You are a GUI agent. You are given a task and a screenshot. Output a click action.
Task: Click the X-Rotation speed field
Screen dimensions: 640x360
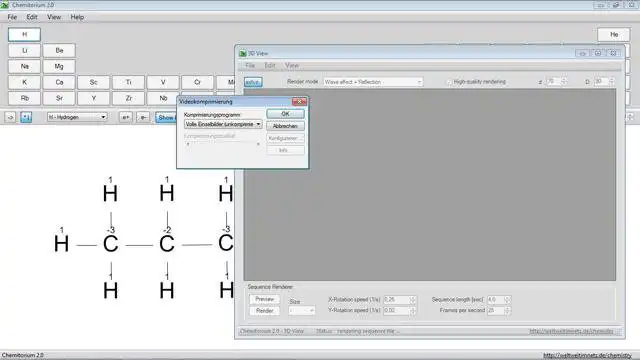[396, 300]
